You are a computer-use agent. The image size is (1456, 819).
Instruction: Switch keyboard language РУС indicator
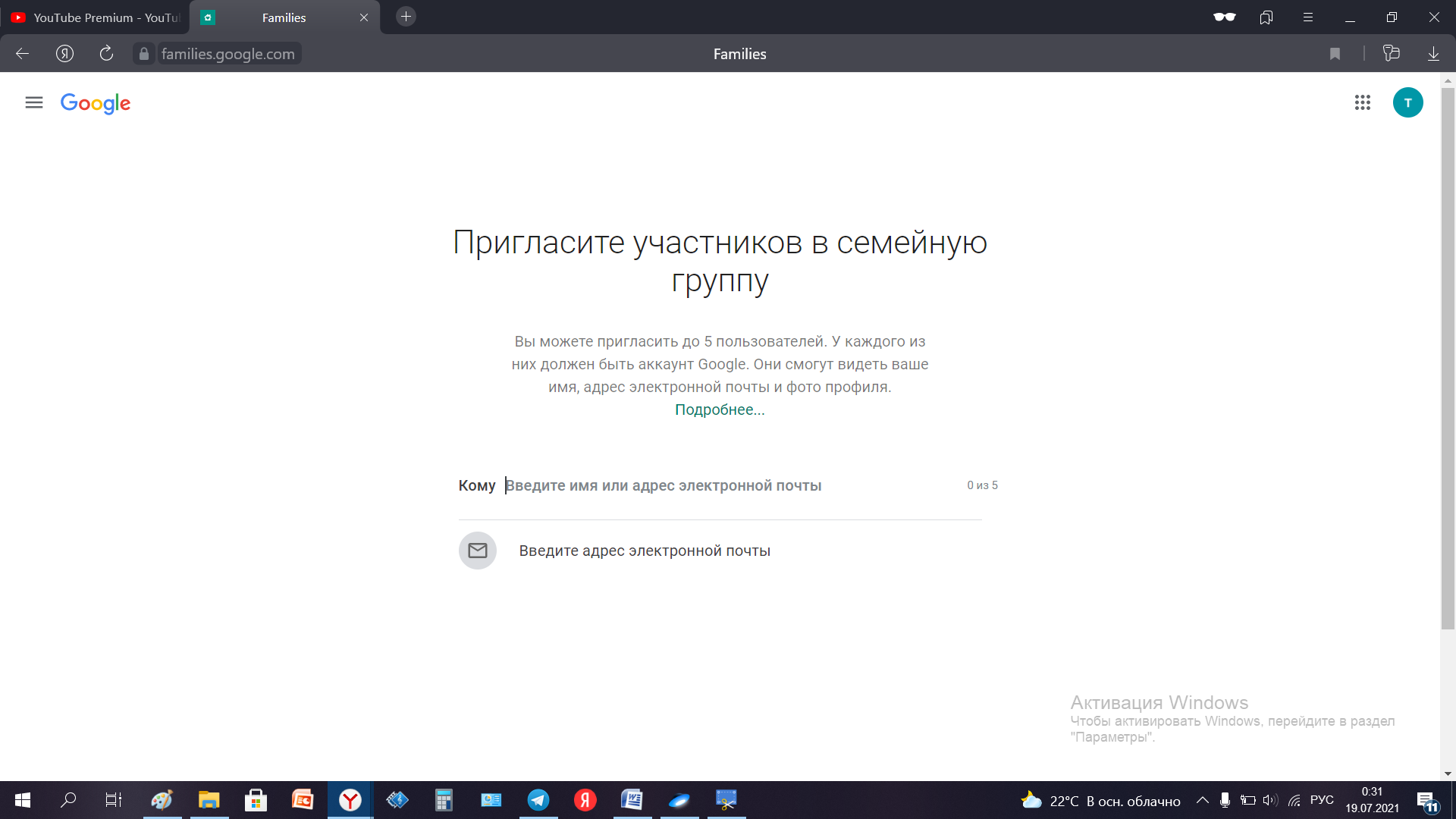[1322, 800]
